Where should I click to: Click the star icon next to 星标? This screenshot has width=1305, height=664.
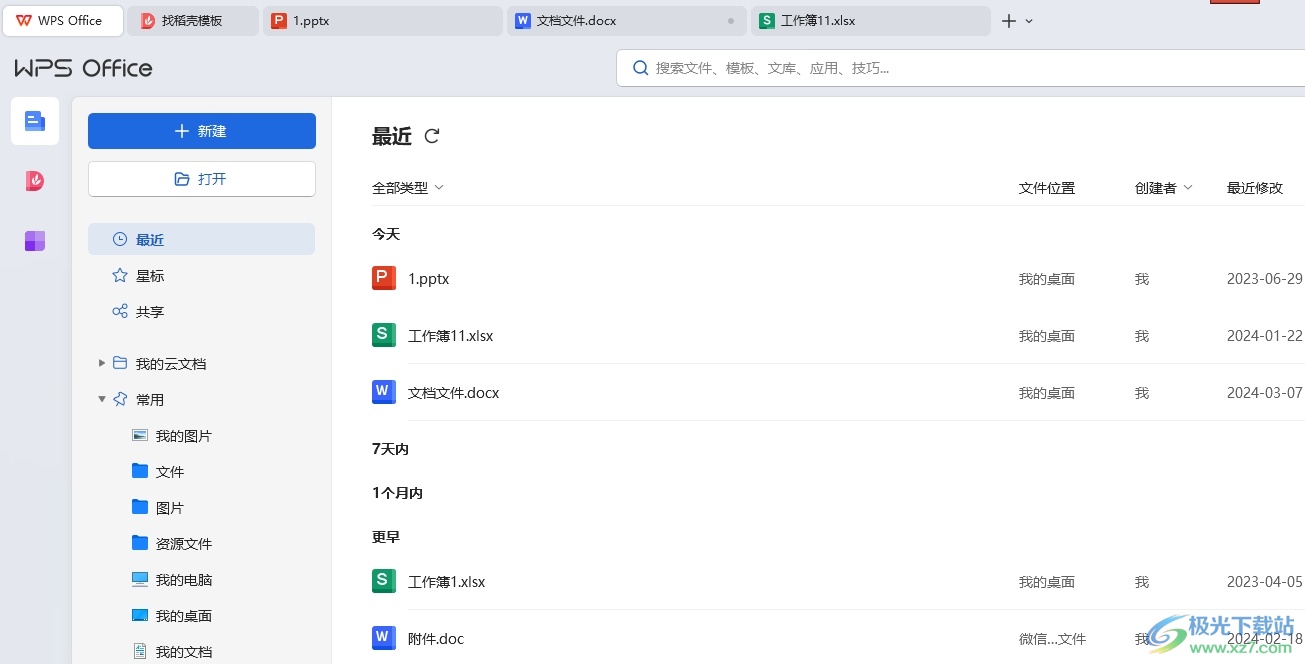pyautogui.click(x=120, y=275)
